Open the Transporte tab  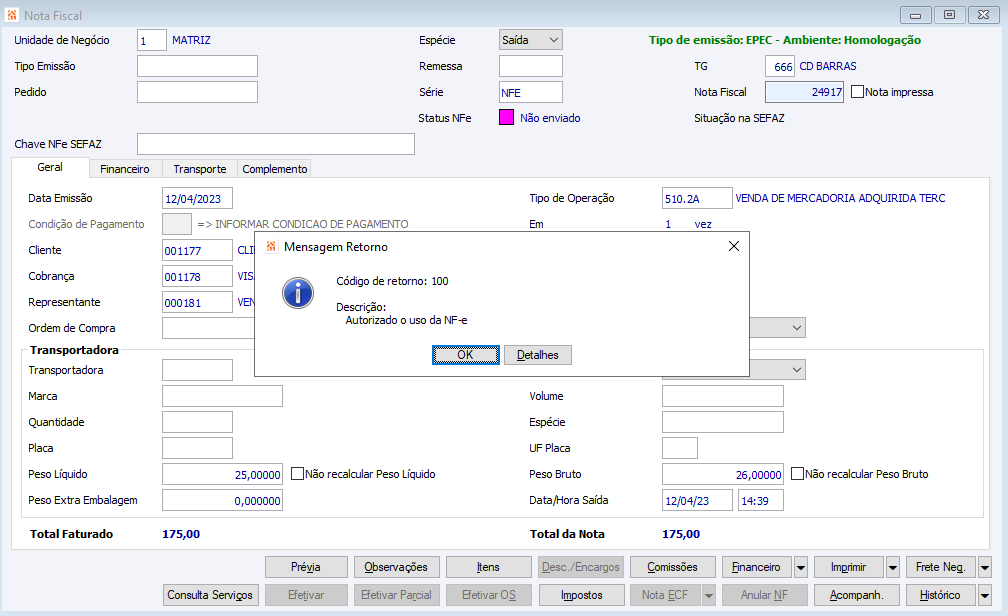click(199, 169)
